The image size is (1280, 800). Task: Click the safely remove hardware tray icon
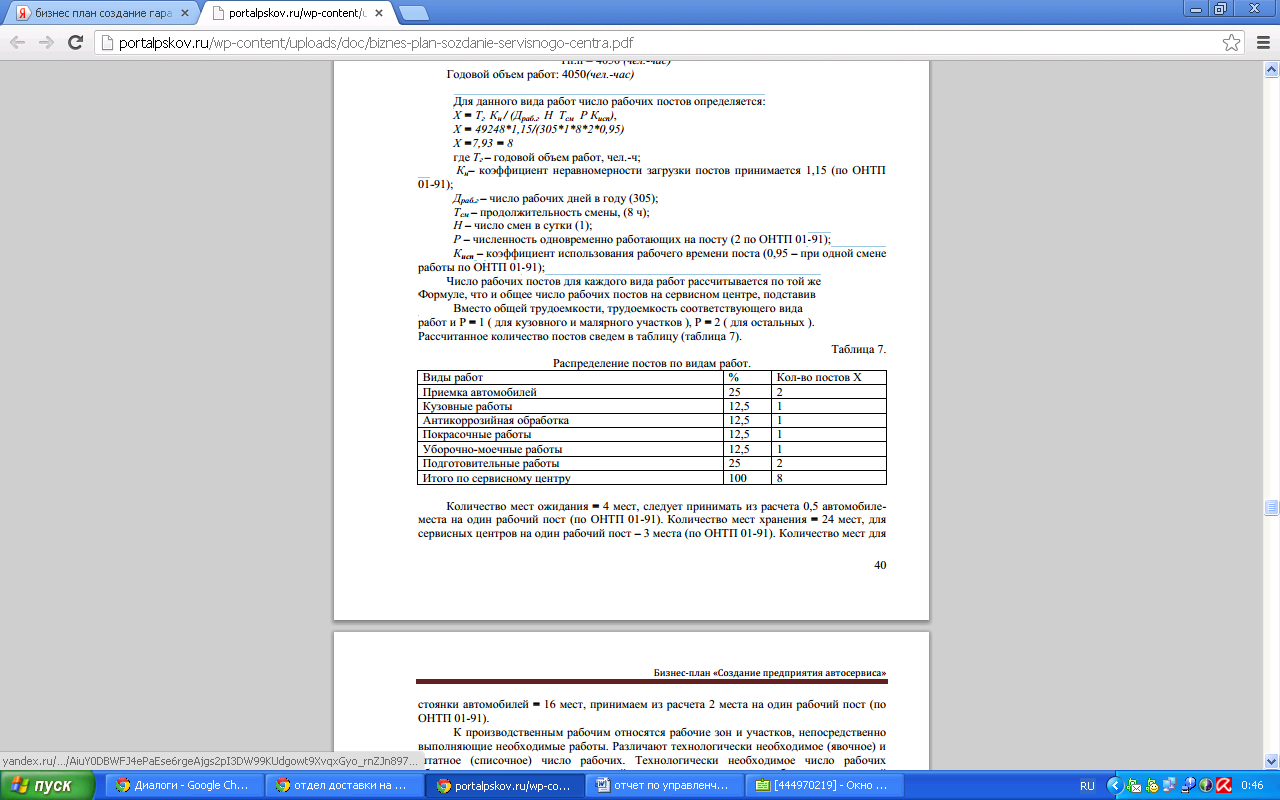pyautogui.click(x=1187, y=786)
